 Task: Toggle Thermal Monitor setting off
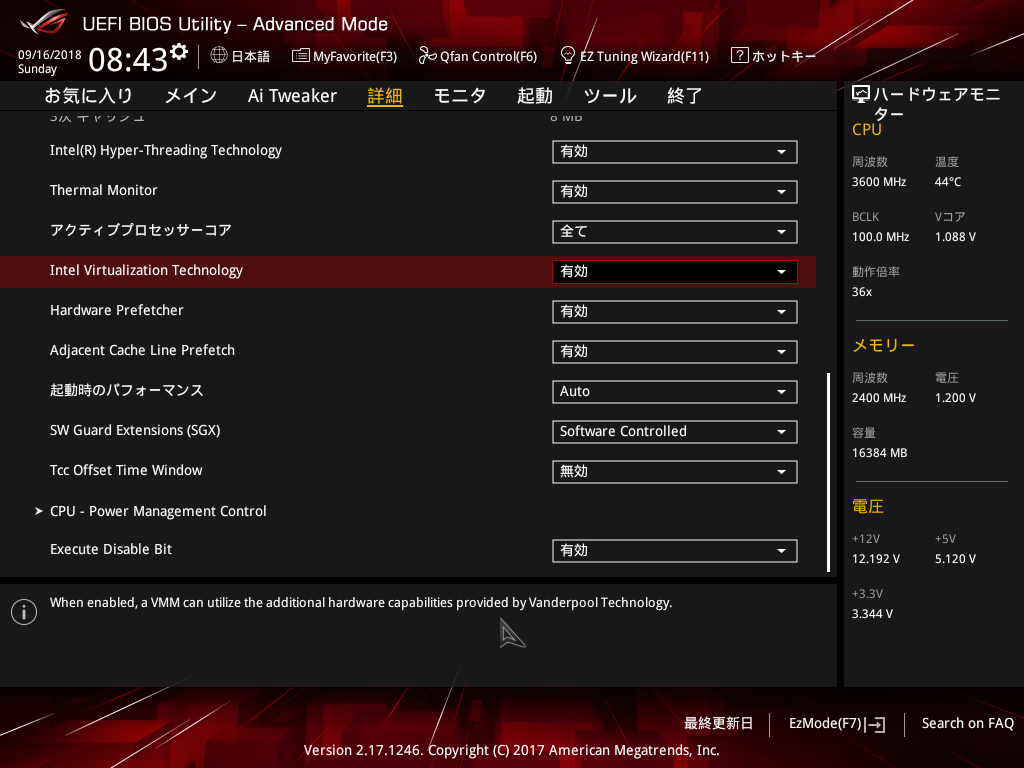click(x=674, y=192)
